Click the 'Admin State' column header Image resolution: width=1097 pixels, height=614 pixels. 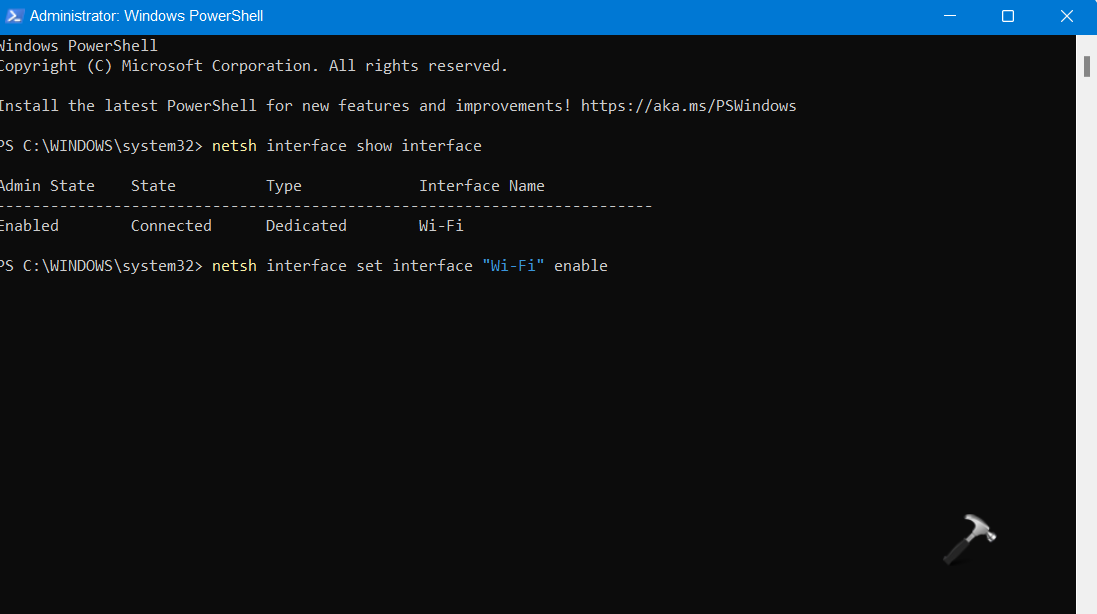click(47, 186)
